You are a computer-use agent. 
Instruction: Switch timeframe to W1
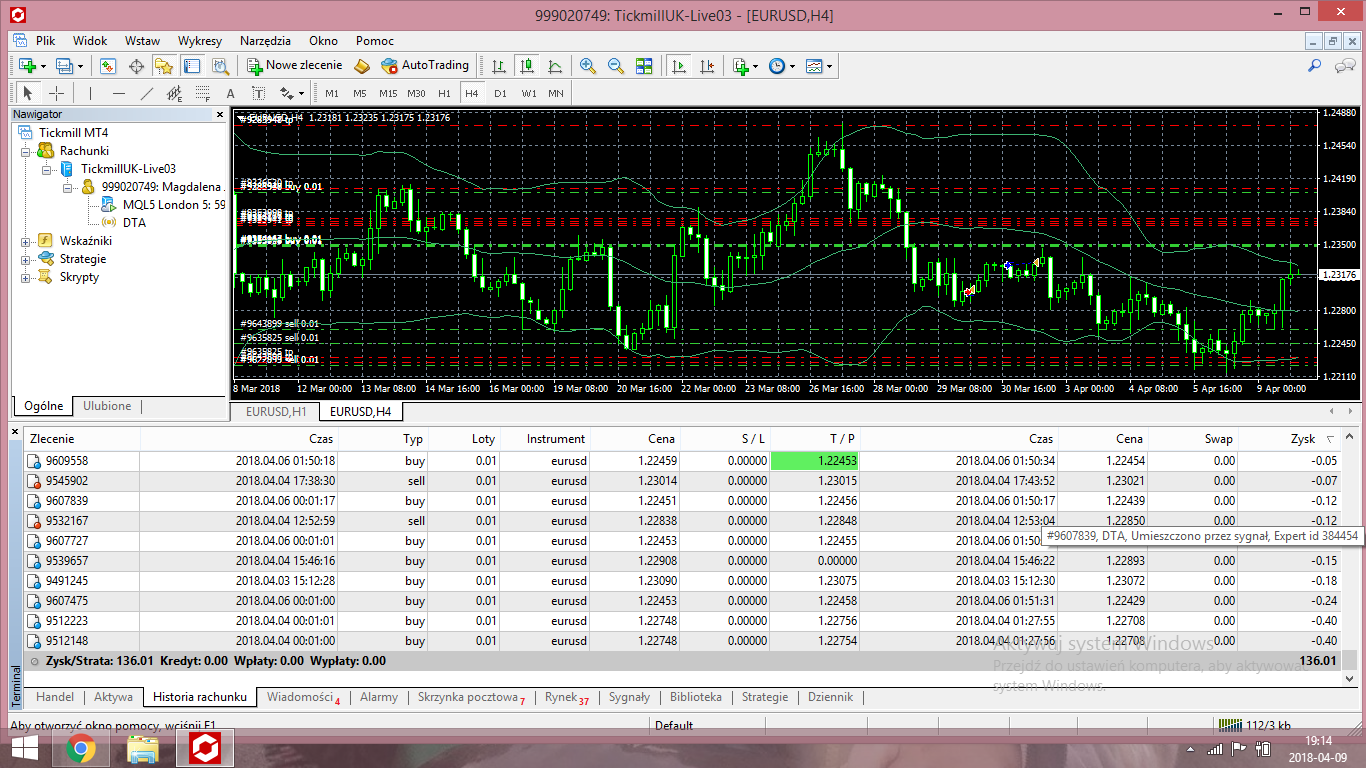pyautogui.click(x=528, y=93)
